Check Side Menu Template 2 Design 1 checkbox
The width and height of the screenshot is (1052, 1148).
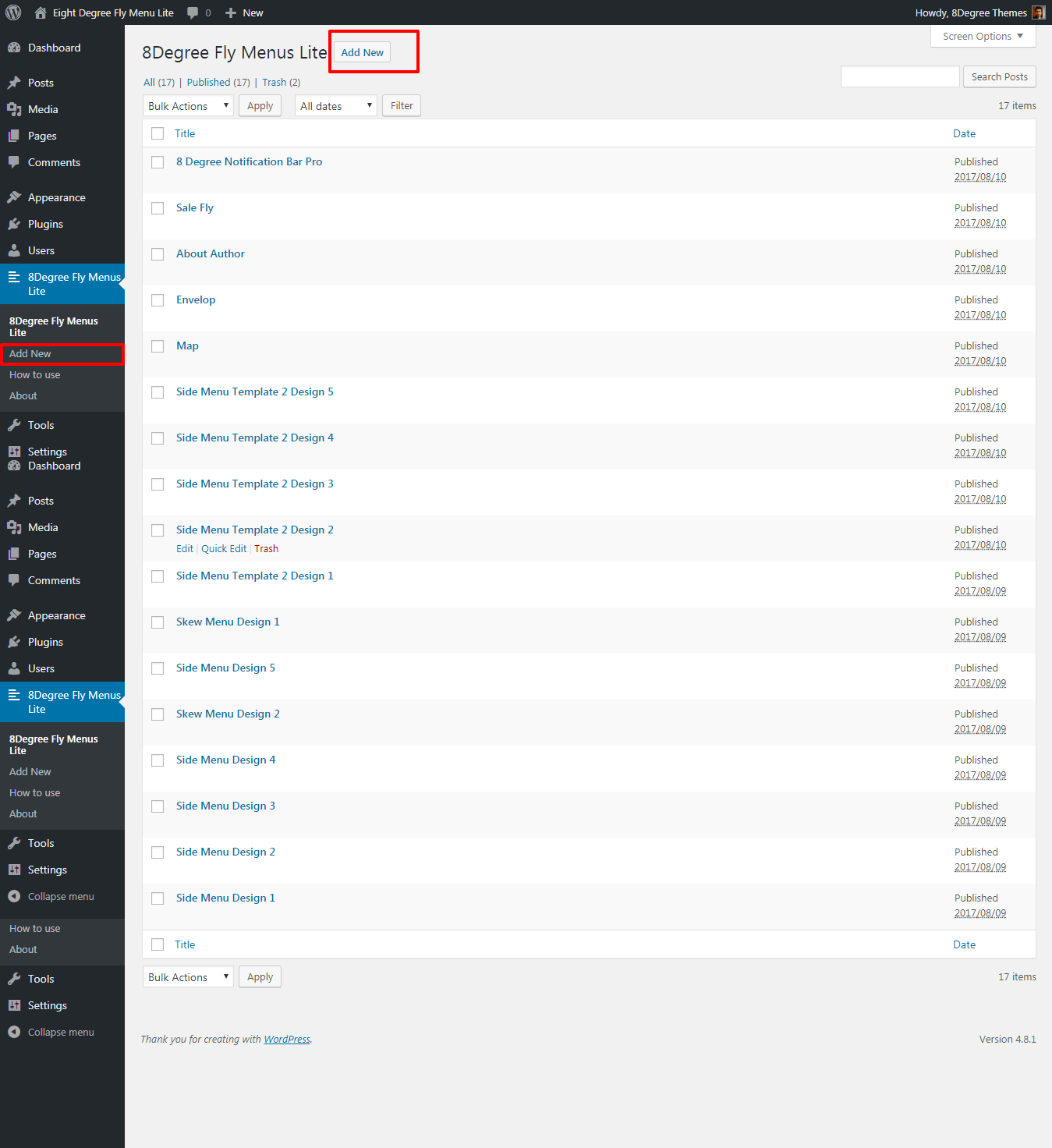coord(158,576)
